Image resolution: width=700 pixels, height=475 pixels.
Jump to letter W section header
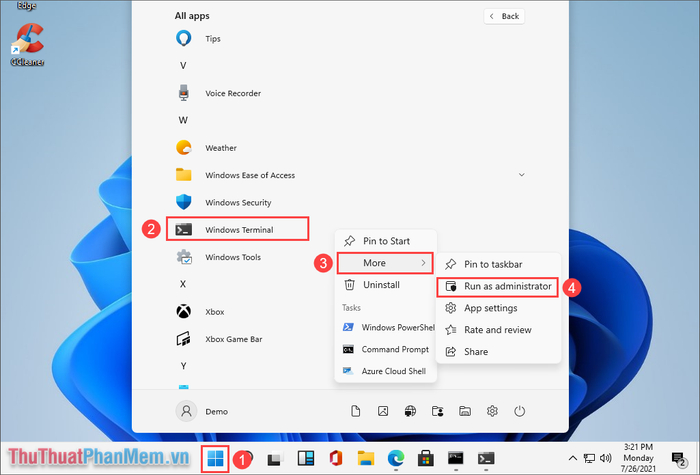[183, 120]
